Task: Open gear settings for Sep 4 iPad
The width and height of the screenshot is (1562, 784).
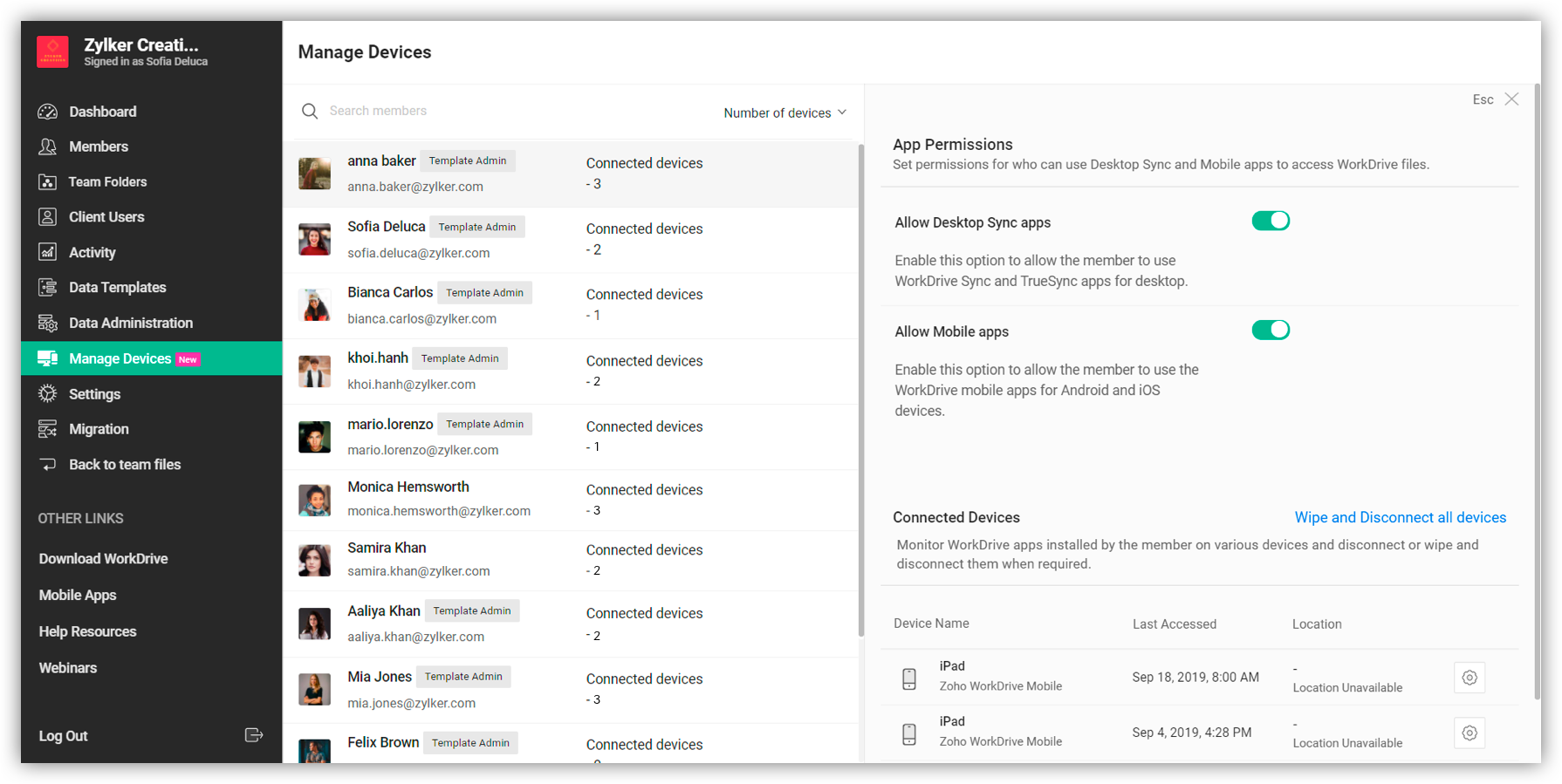Action: (1470, 733)
